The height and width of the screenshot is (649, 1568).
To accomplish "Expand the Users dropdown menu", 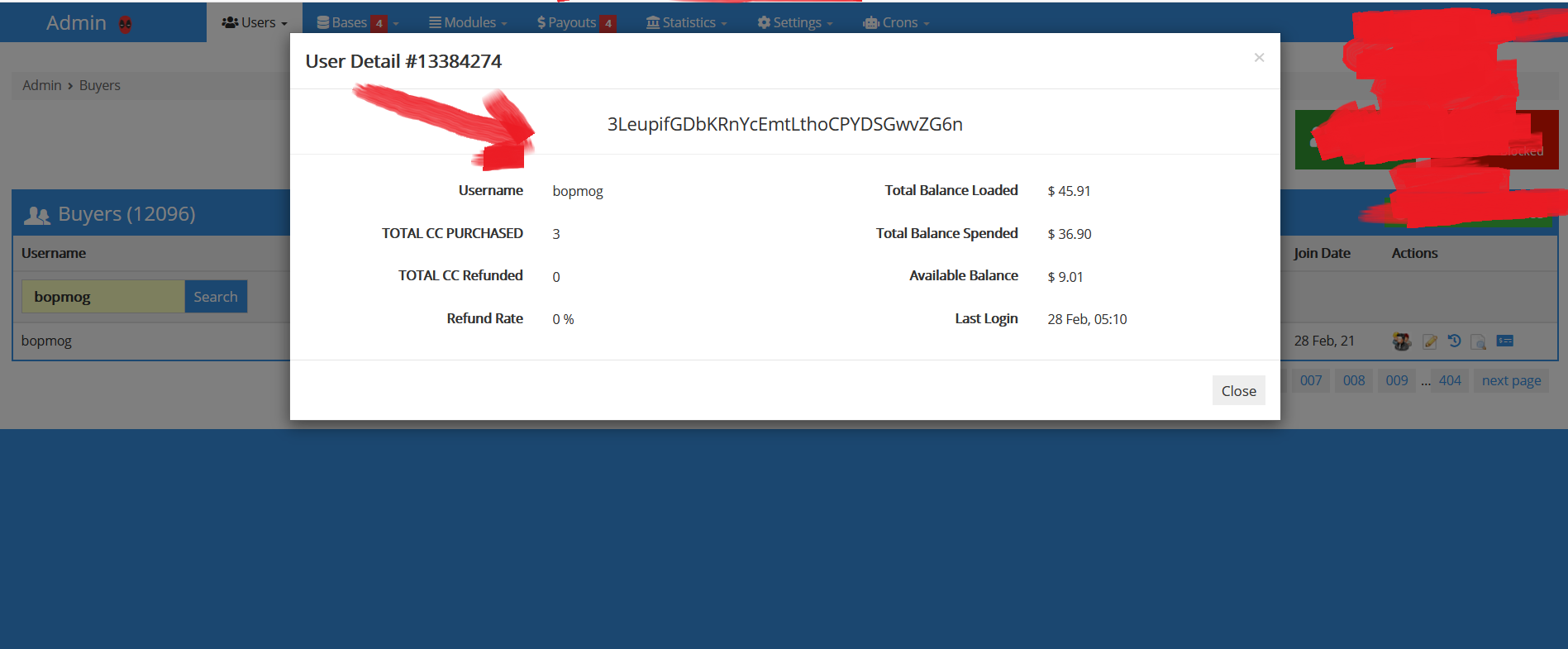I will tap(255, 22).
